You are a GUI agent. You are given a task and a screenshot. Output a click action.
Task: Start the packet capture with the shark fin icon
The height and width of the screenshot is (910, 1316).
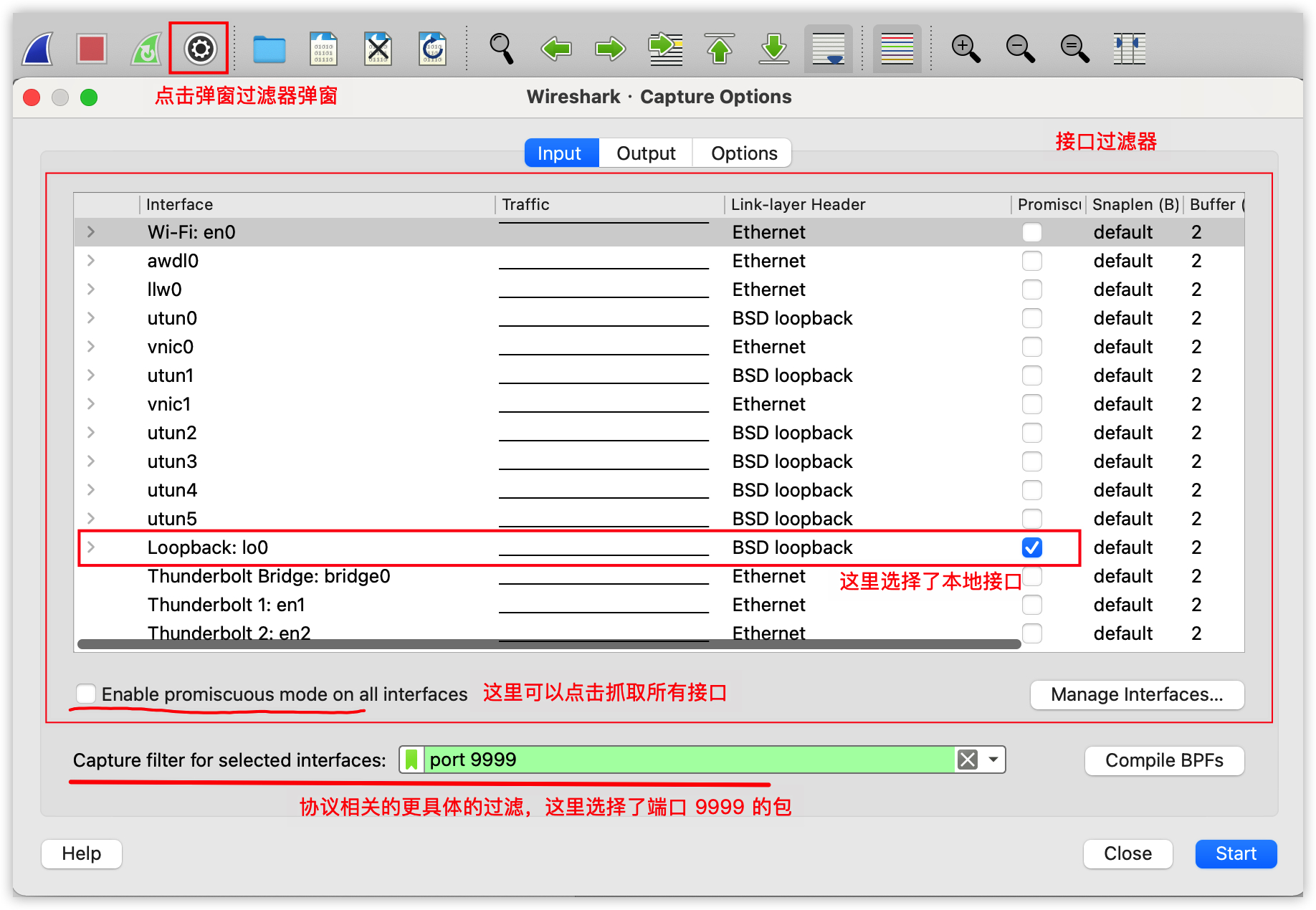pyautogui.click(x=37, y=48)
